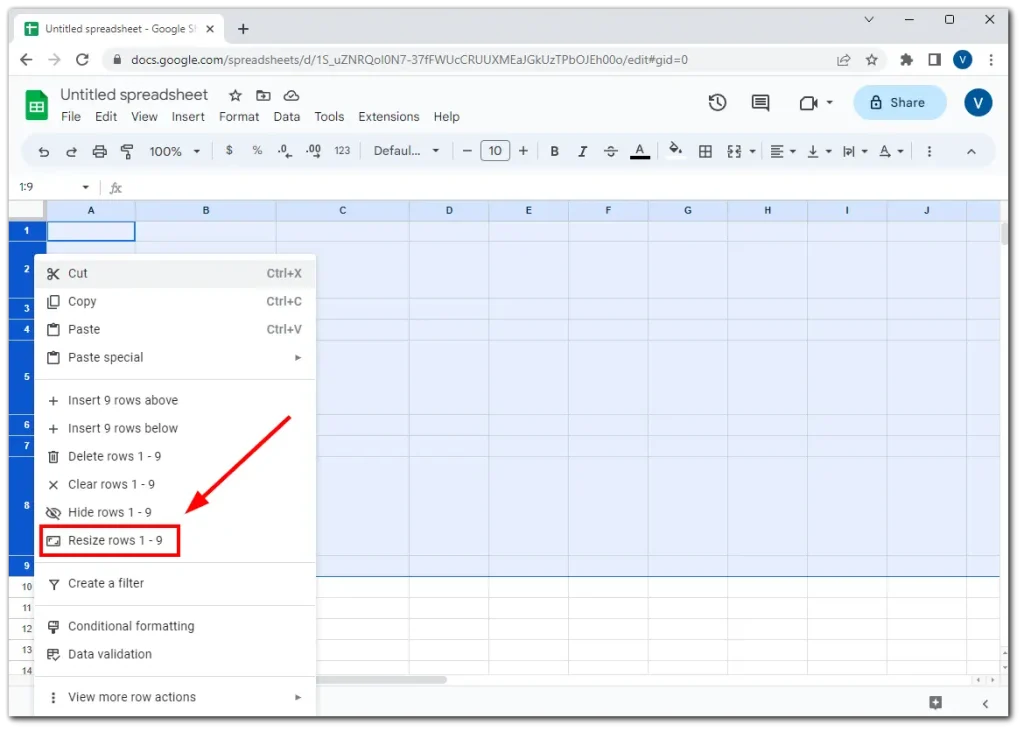Open vertical align dropdown
Screen dimensions: 1024x732
point(819,151)
